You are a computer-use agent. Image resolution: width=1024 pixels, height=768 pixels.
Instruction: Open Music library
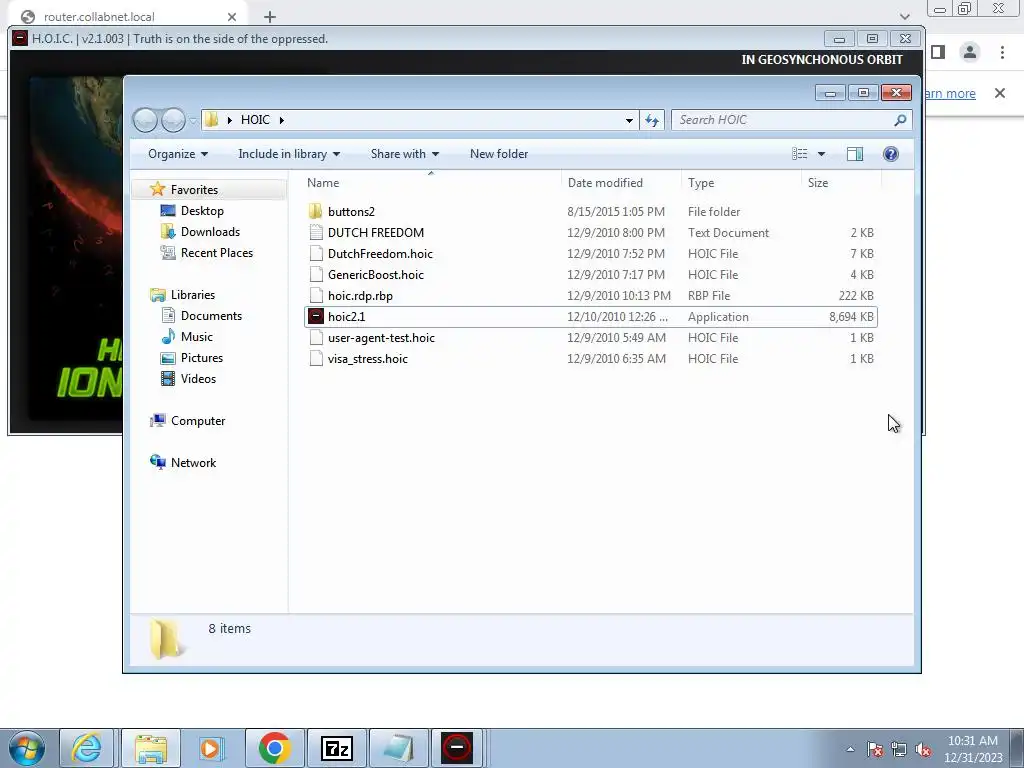pyautogui.click(x=196, y=336)
